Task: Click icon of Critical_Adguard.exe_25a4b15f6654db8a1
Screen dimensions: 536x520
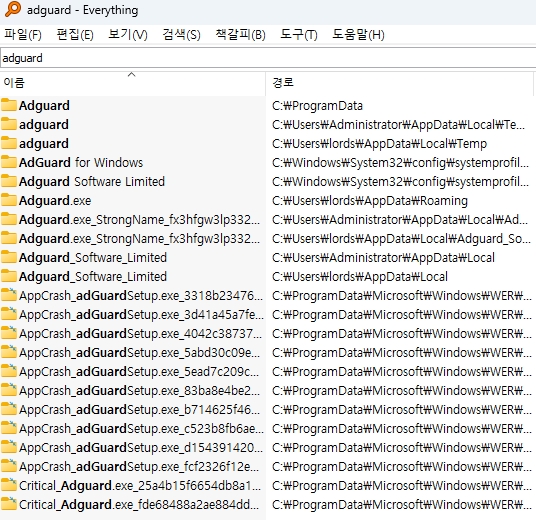Action: point(9,485)
